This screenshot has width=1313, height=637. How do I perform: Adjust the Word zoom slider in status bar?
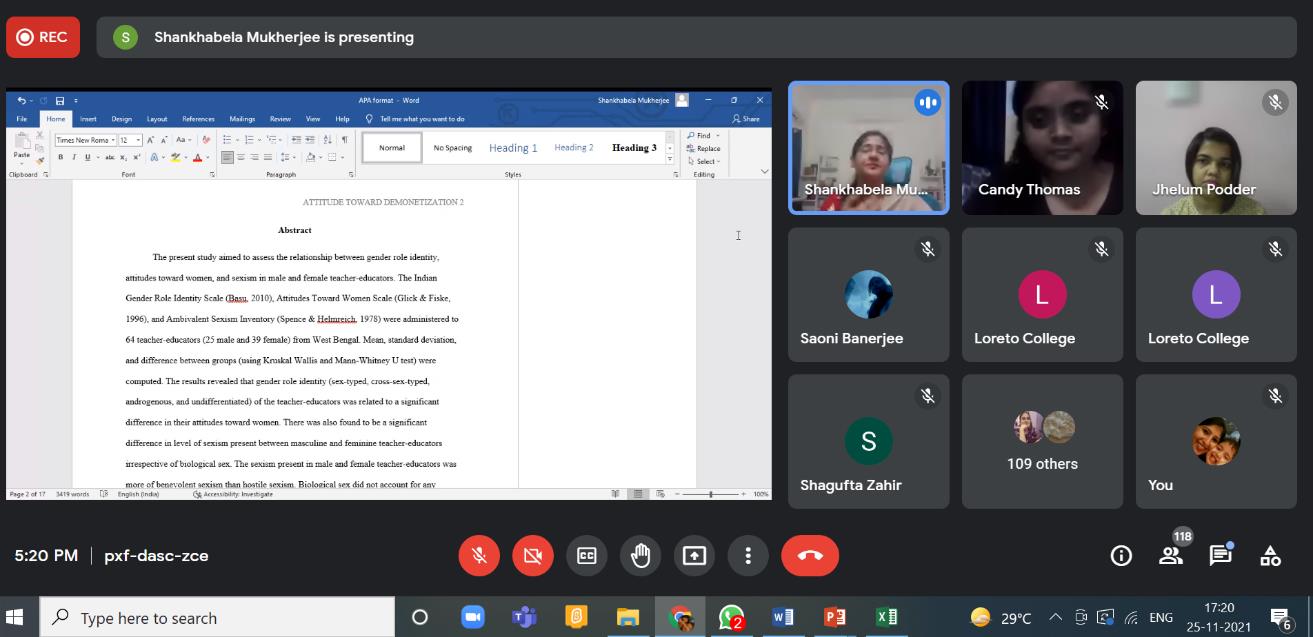(711, 494)
